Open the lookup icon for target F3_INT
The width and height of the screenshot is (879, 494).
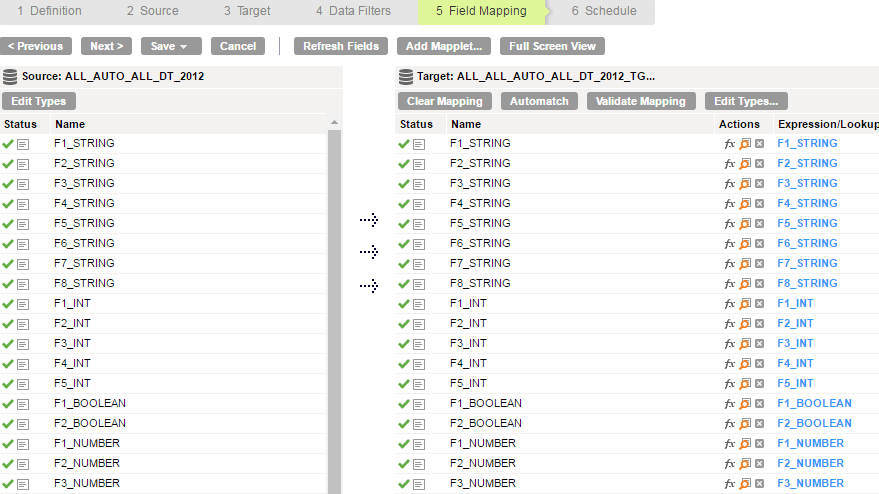pyautogui.click(x=744, y=344)
